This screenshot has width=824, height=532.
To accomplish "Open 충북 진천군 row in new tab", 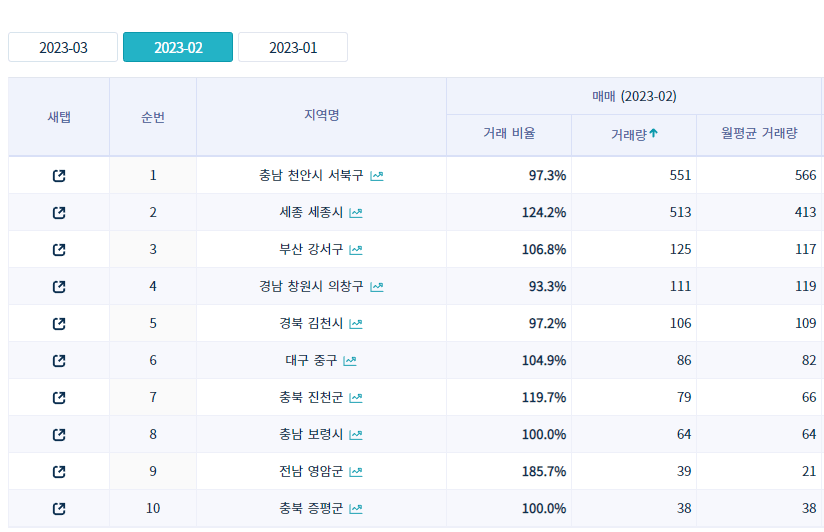I will point(59,398).
